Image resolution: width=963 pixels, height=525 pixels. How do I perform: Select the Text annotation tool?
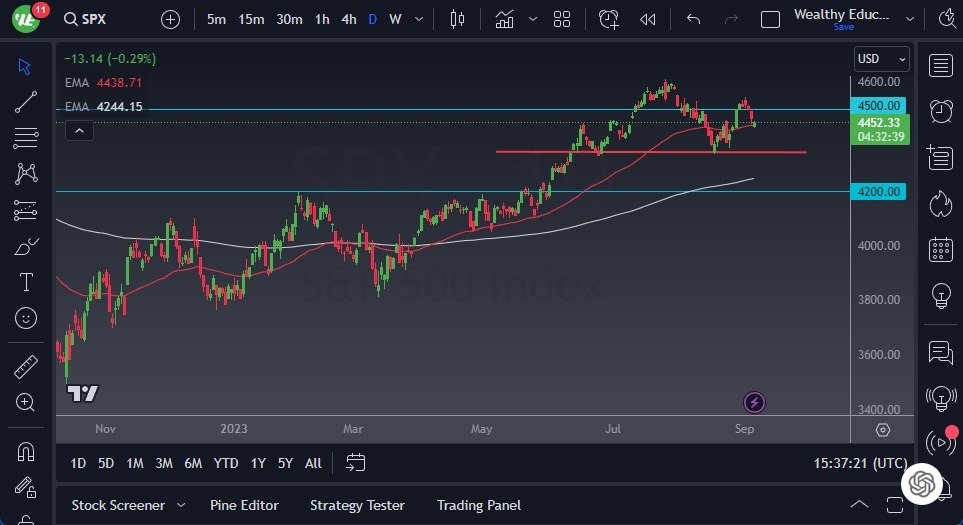click(x=26, y=282)
